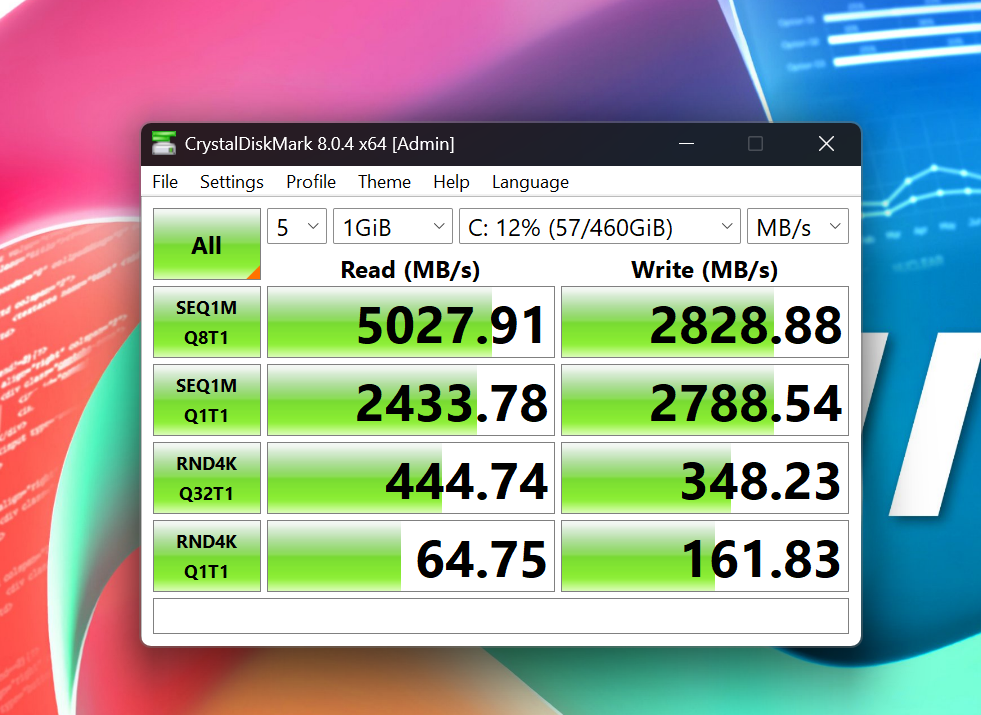Click SEQ1M Q1T1 read result 2433.78
This screenshot has height=715, width=981.
point(411,400)
